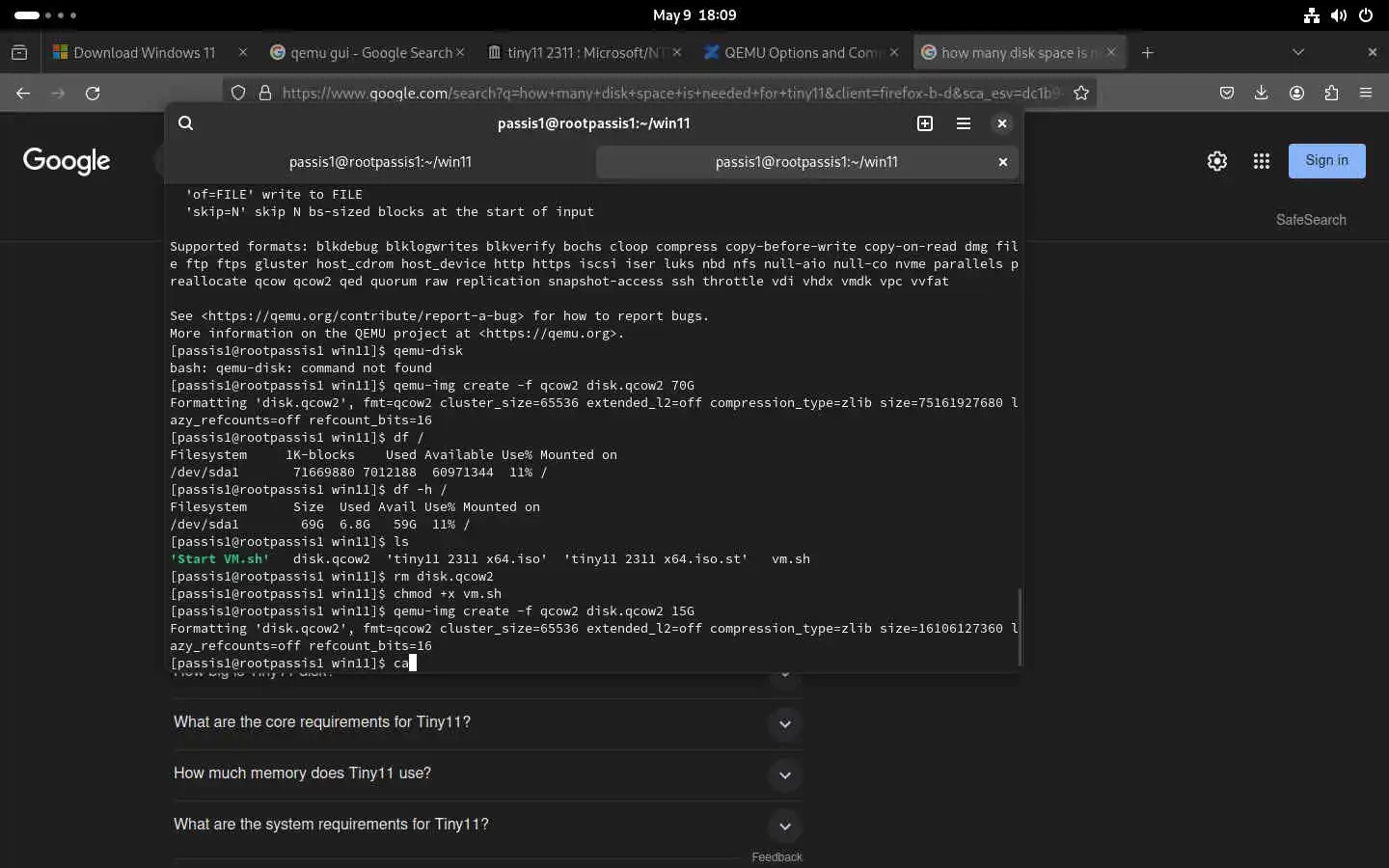List all tabs dropdown
This screenshot has width=1389, height=868.
pos(1298,53)
